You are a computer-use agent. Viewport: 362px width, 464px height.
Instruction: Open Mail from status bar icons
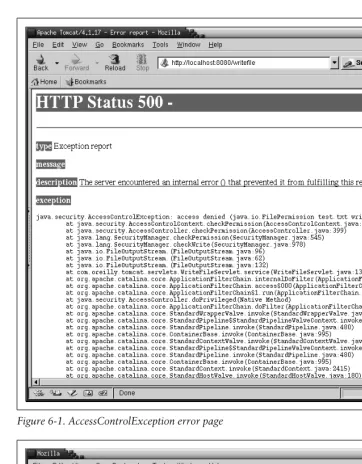pyautogui.click(x=56, y=393)
